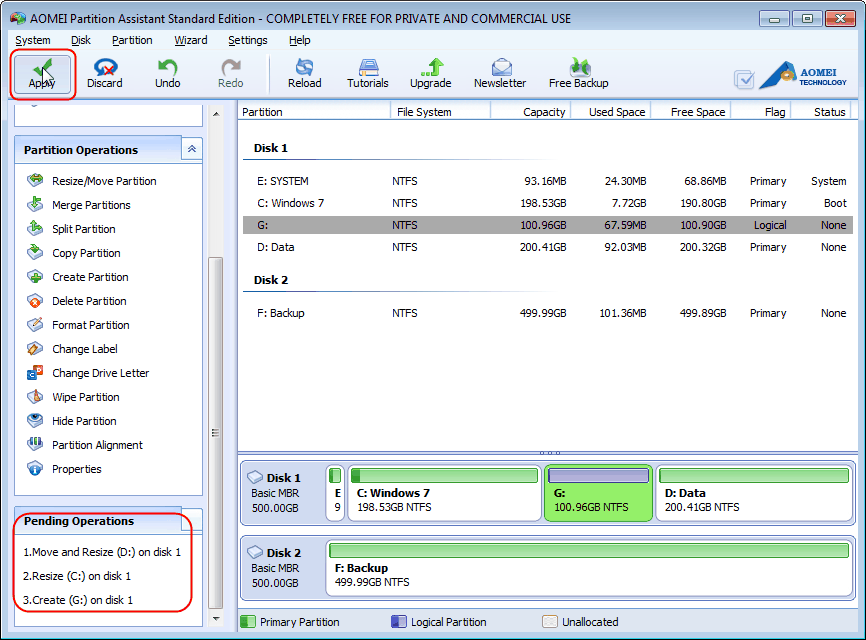
Task: Choose Merge Partitions in the sidebar
Action: click(x=91, y=205)
